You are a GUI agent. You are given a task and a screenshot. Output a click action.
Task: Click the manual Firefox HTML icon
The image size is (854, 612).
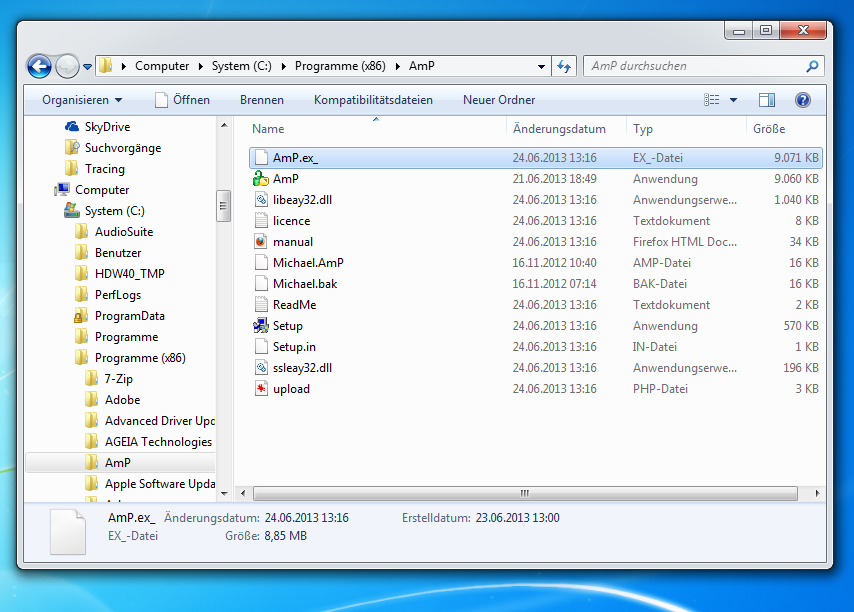pos(261,242)
